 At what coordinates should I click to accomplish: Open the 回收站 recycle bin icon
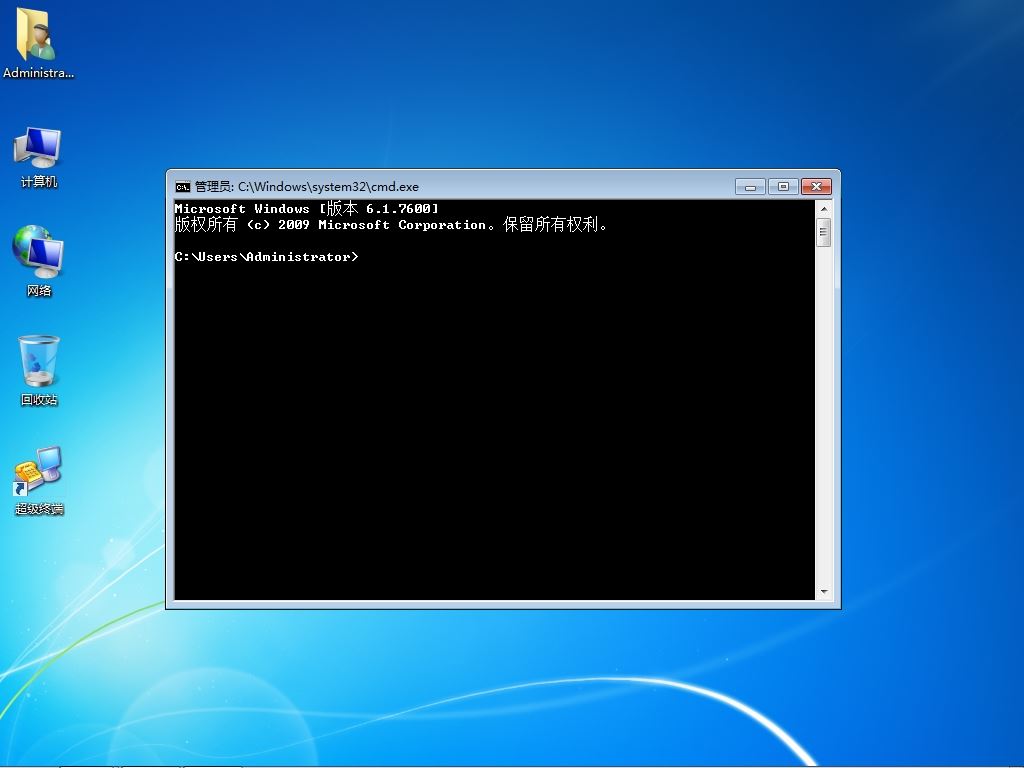39,370
